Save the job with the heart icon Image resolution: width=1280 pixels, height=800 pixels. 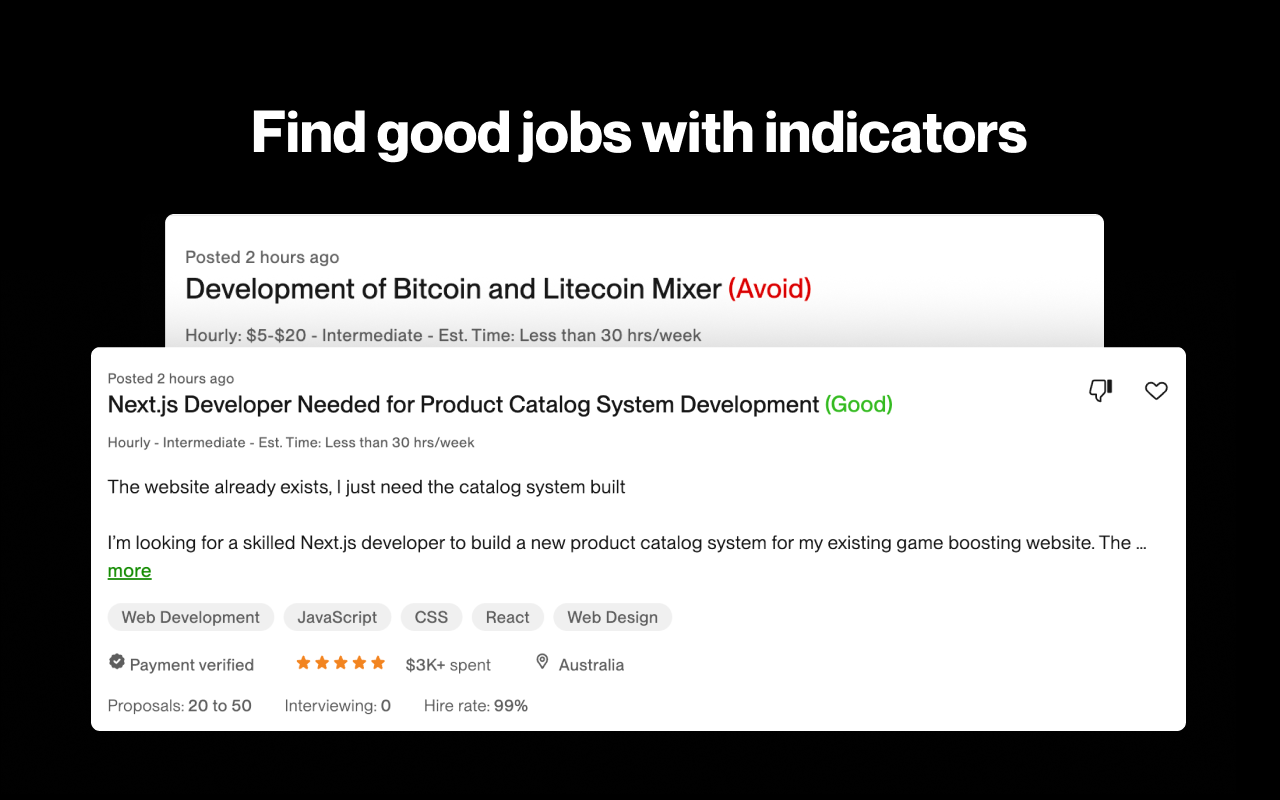point(1156,390)
